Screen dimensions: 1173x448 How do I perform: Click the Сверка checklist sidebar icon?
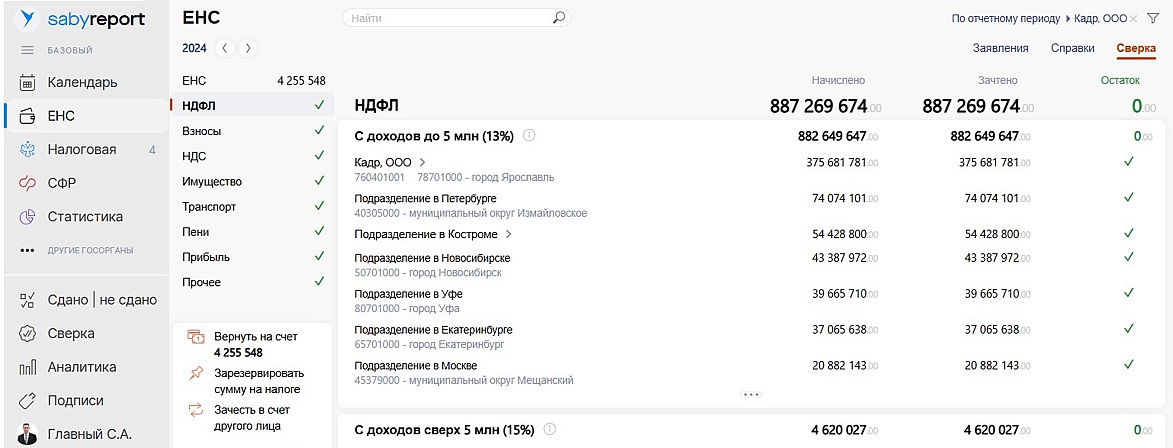pos(28,333)
